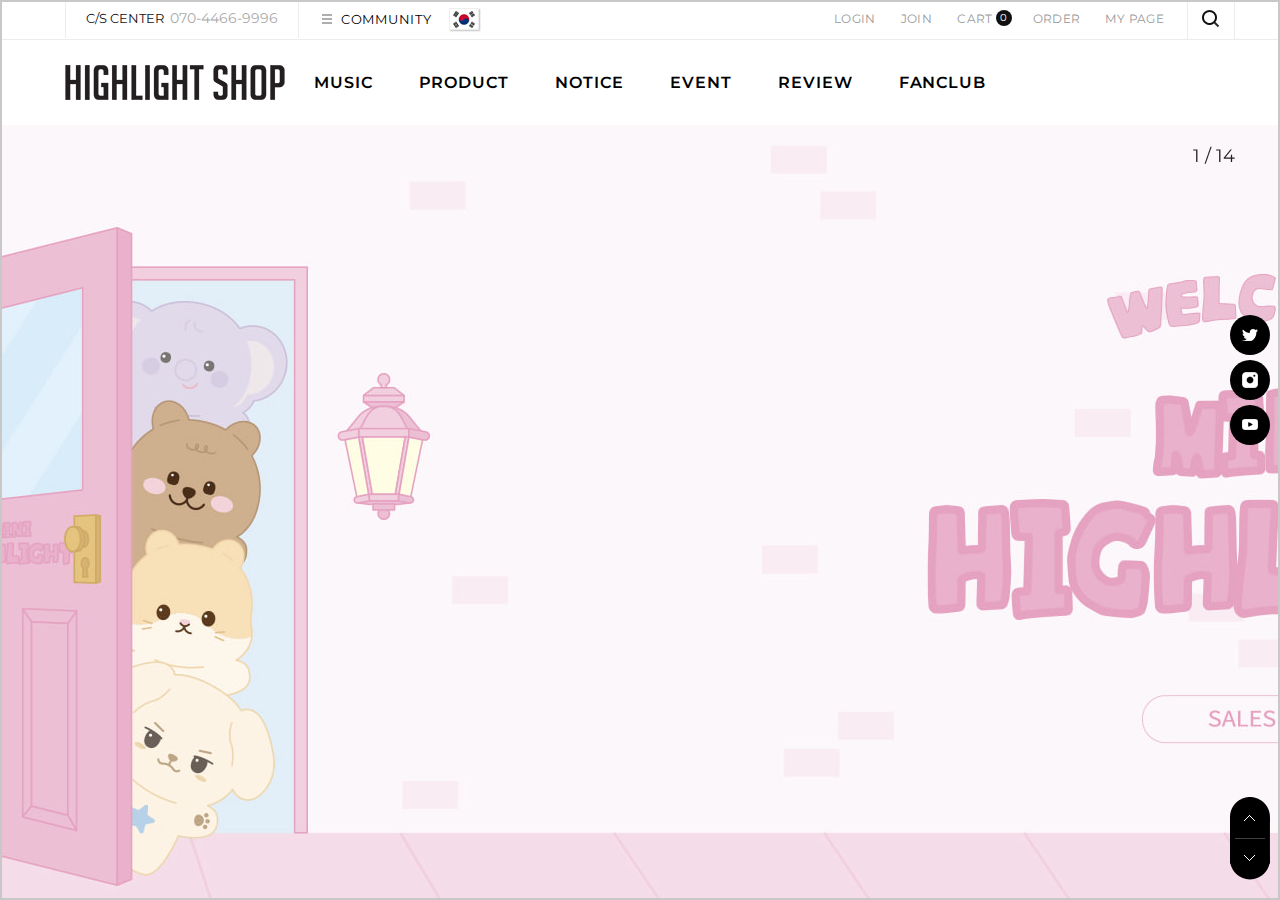Image resolution: width=1280 pixels, height=900 pixels.
Task: View the CART with item count
Action: pos(984,18)
